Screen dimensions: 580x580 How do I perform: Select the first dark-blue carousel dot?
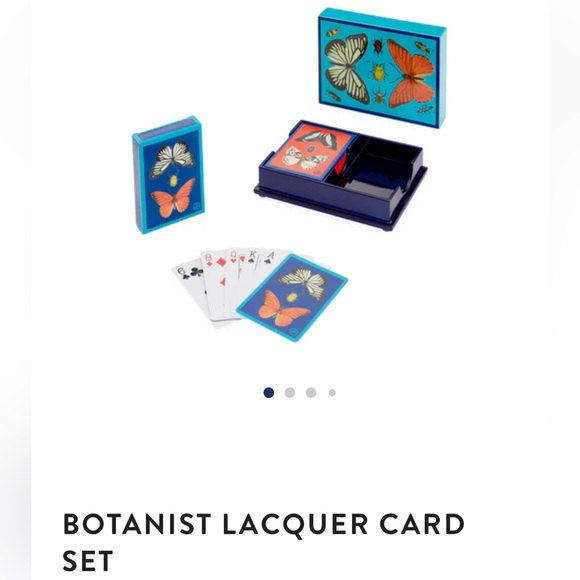click(269, 392)
